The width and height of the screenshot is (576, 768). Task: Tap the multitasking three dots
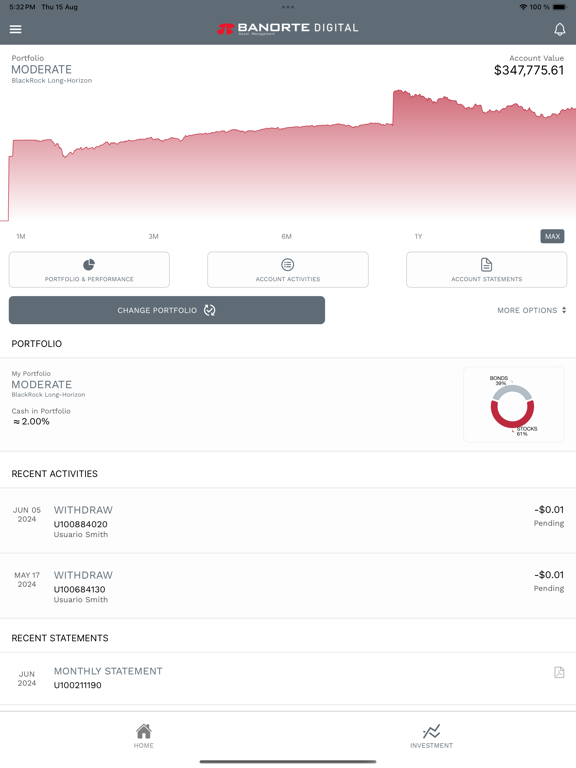[288, 7]
